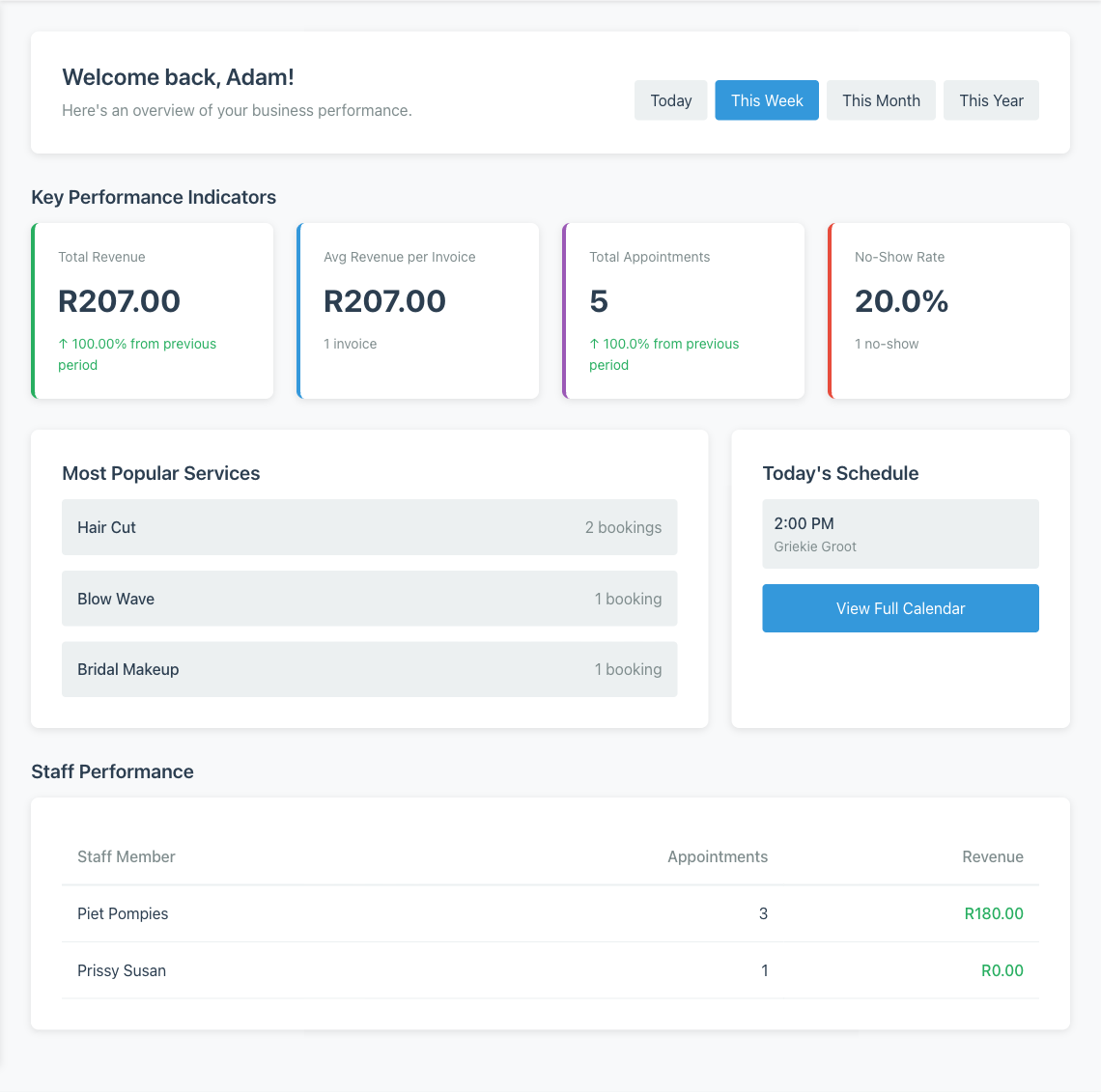Viewport: 1101px width, 1092px height.
Task: Click the active "This Week" filter
Action: coord(767,99)
